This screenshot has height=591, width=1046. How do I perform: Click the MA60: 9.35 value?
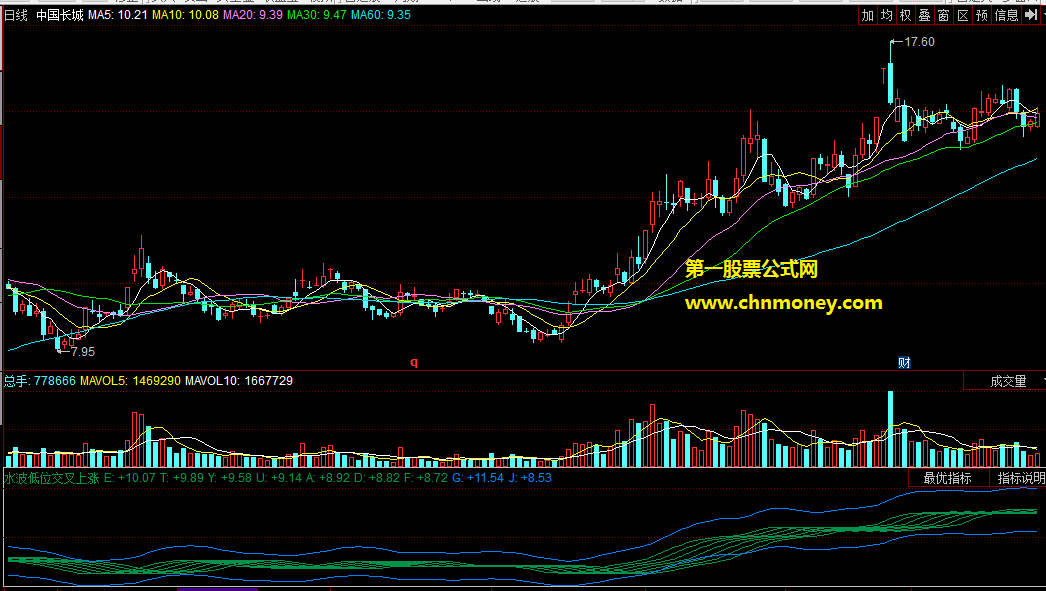381,15
